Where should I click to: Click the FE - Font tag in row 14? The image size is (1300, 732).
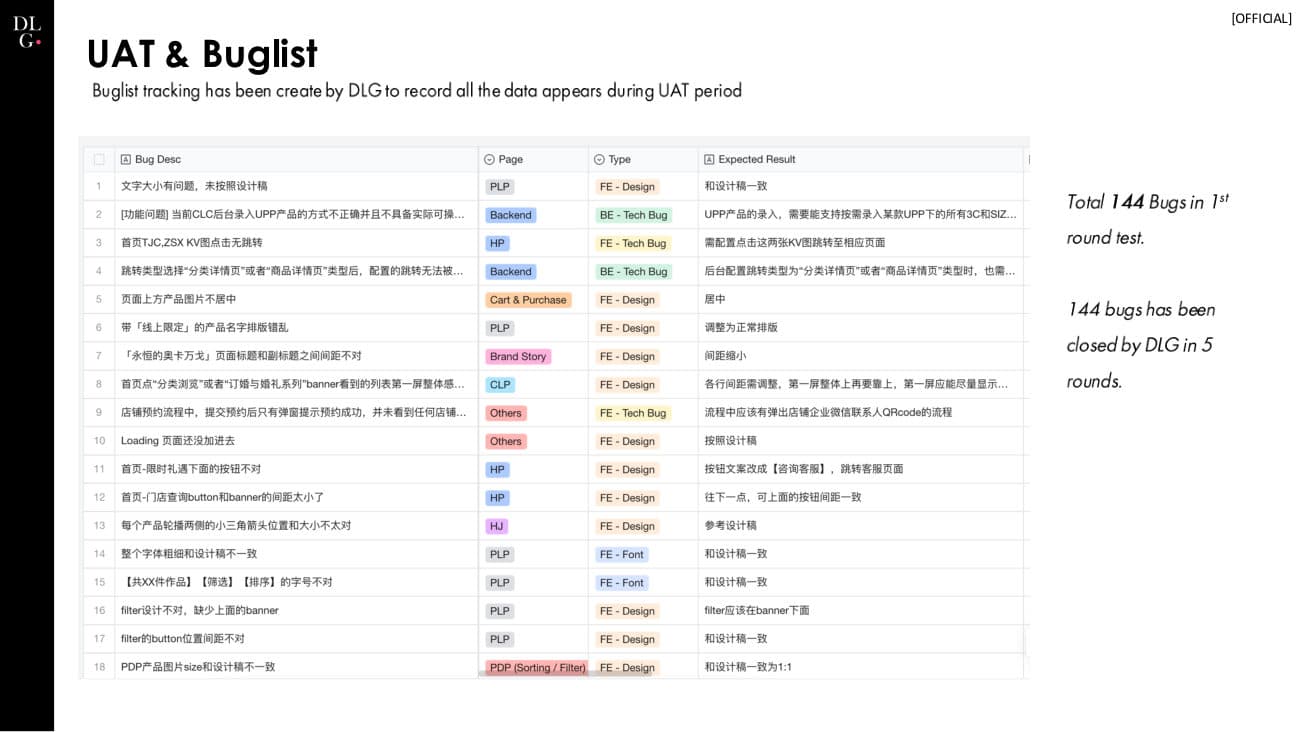point(621,555)
